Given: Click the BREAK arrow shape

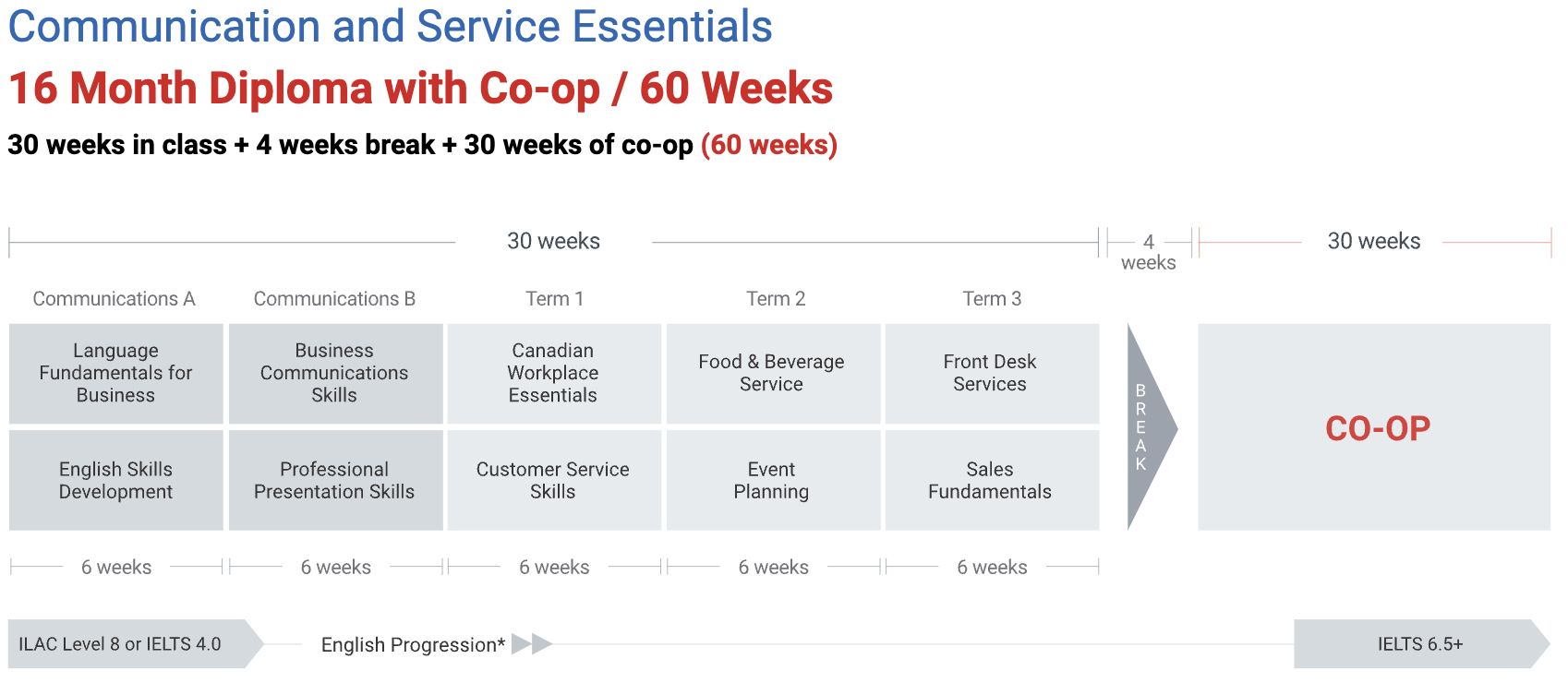Looking at the screenshot, I should pos(1149,427).
